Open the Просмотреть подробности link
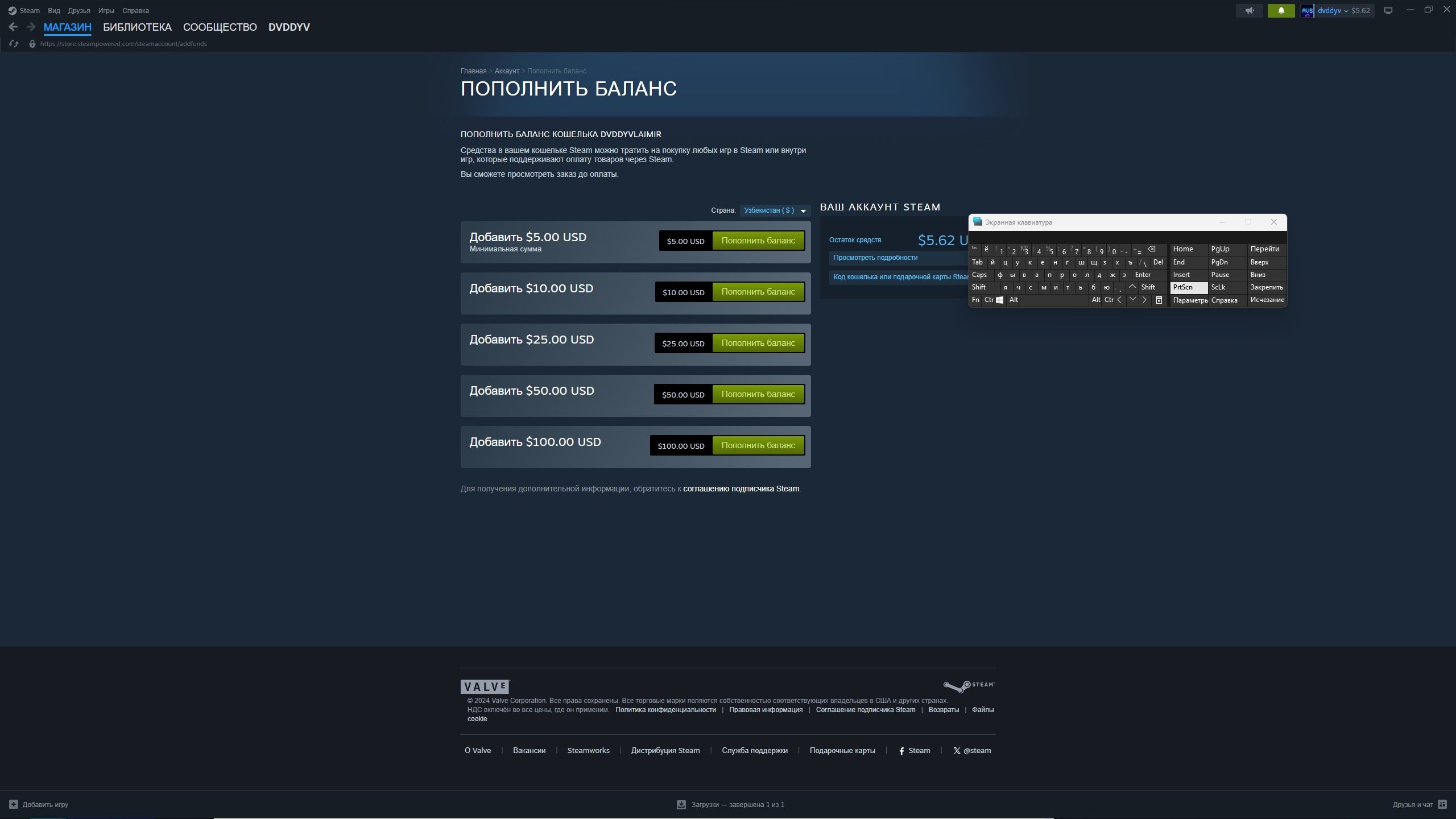Image resolution: width=1456 pixels, height=819 pixels. 875,258
